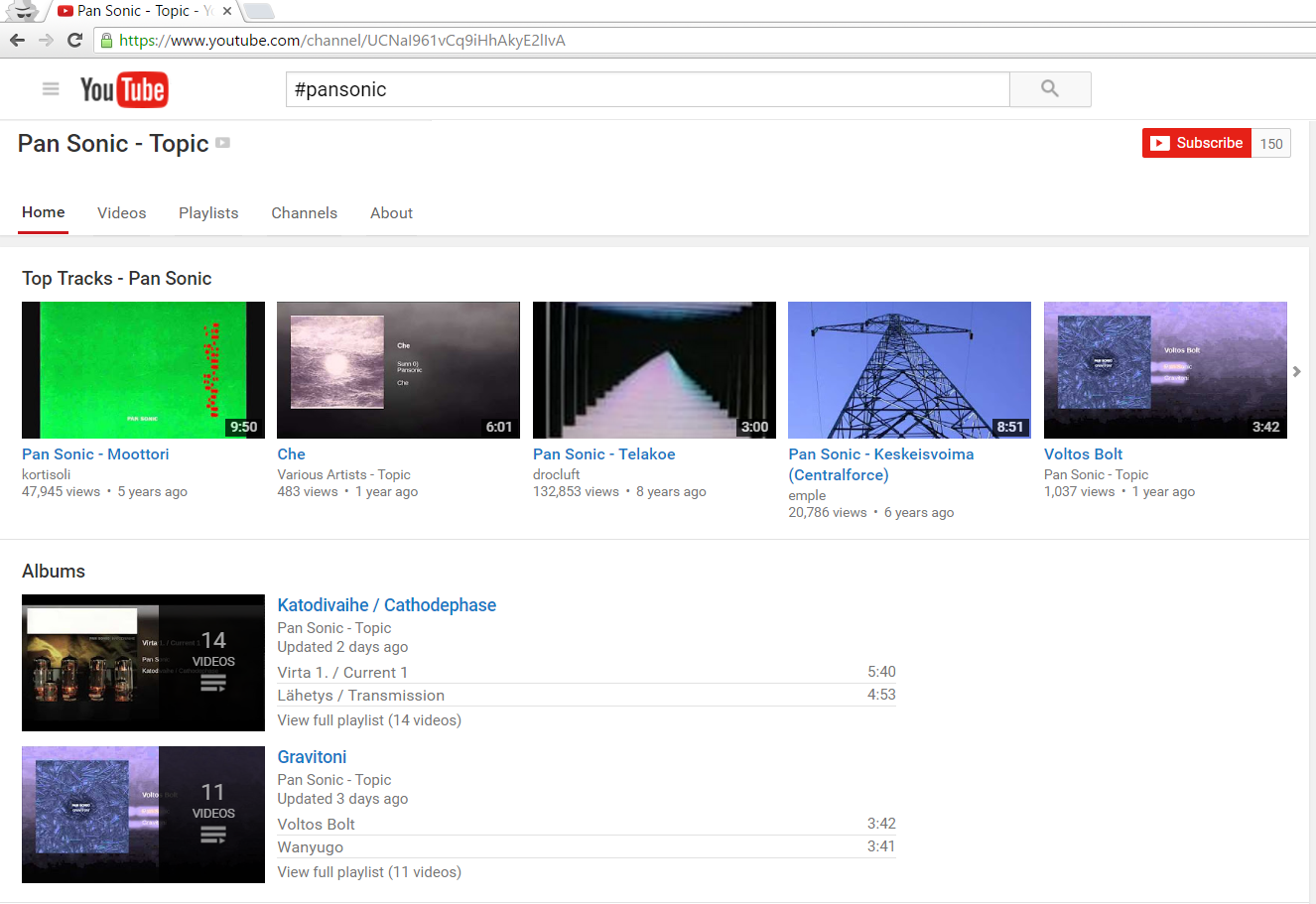Play the Che video thumbnail
Screen dimensions: 1316x904
399,370
